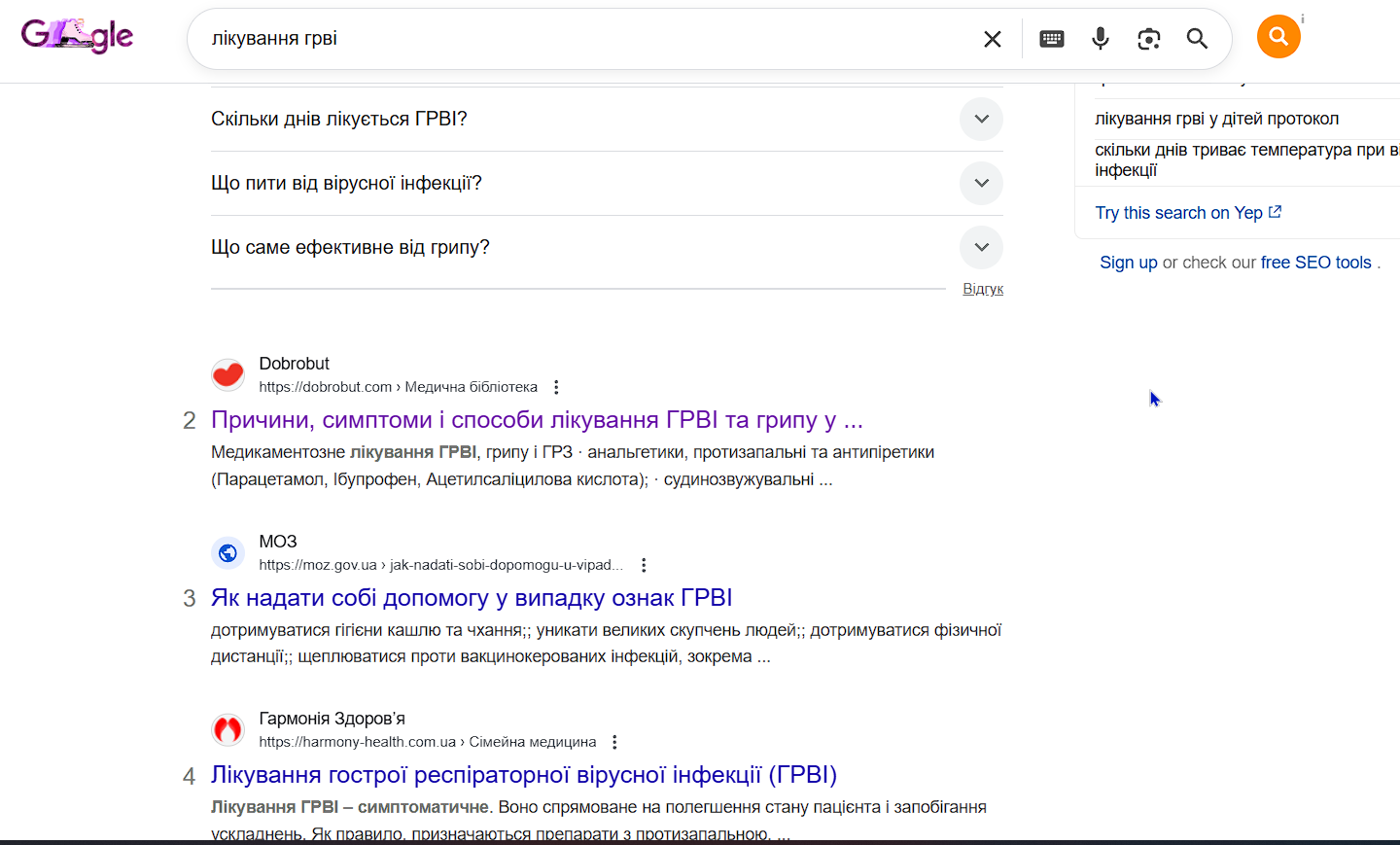Search by image with the camera icon
Image resolution: width=1400 pixels, height=845 pixels.
(1149, 39)
